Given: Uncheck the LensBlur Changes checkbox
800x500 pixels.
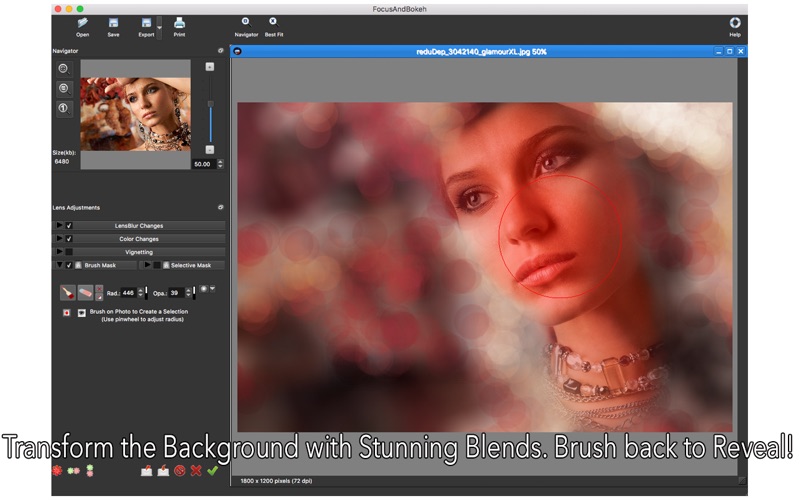Looking at the screenshot, I should (x=69, y=226).
